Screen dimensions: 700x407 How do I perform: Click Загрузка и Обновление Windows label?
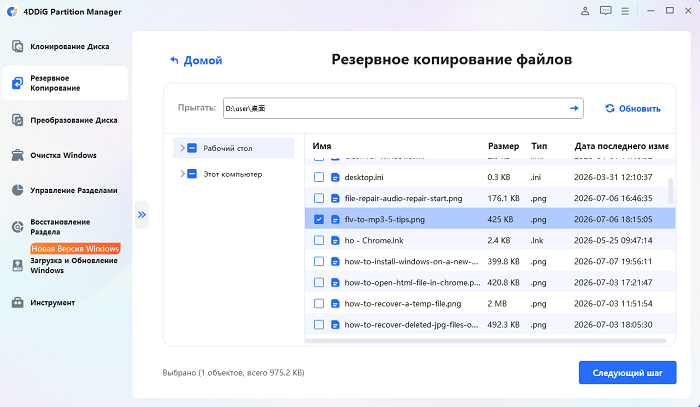point(74,266)
